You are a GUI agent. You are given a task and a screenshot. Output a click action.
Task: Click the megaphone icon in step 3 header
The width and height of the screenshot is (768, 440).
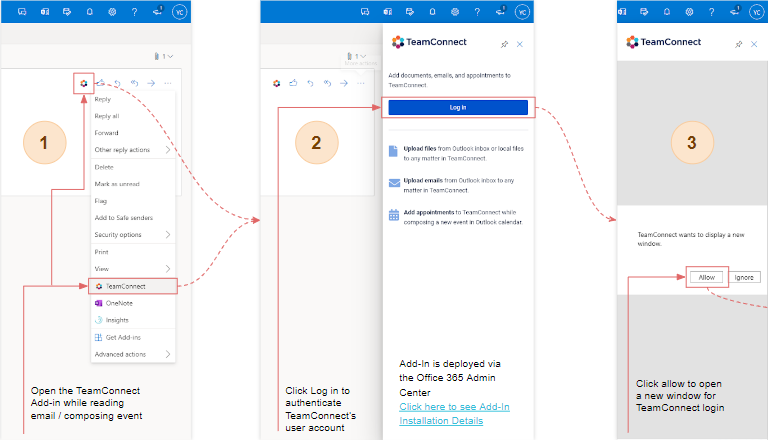click(x=735, y=11)
